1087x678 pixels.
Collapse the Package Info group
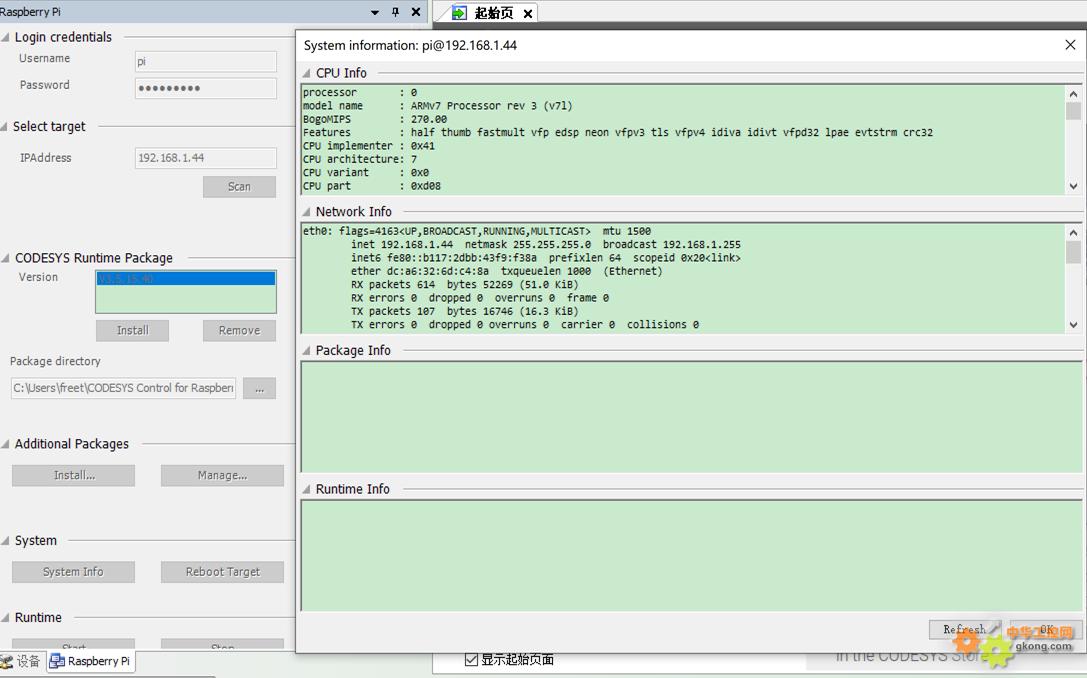coord(306,351)
